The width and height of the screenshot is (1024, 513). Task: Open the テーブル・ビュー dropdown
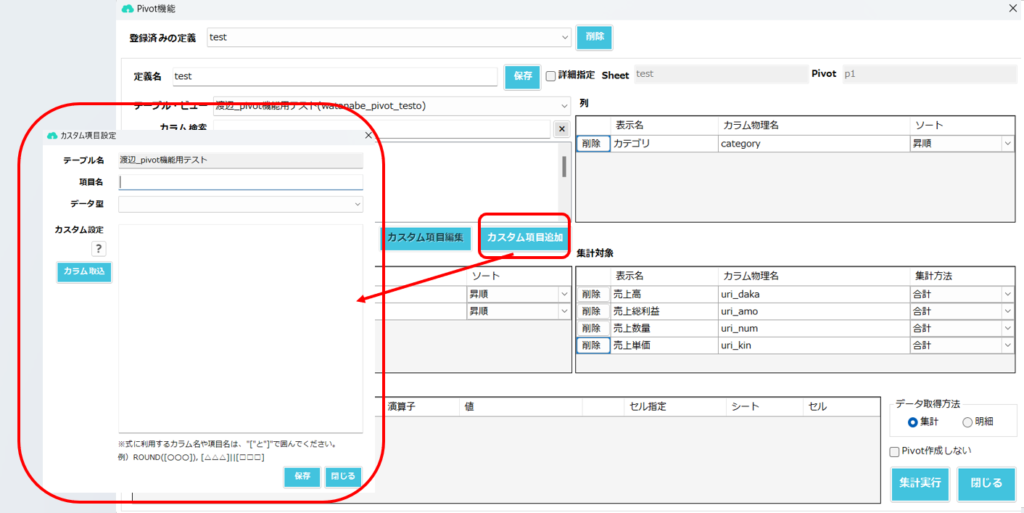coord(564,106)
